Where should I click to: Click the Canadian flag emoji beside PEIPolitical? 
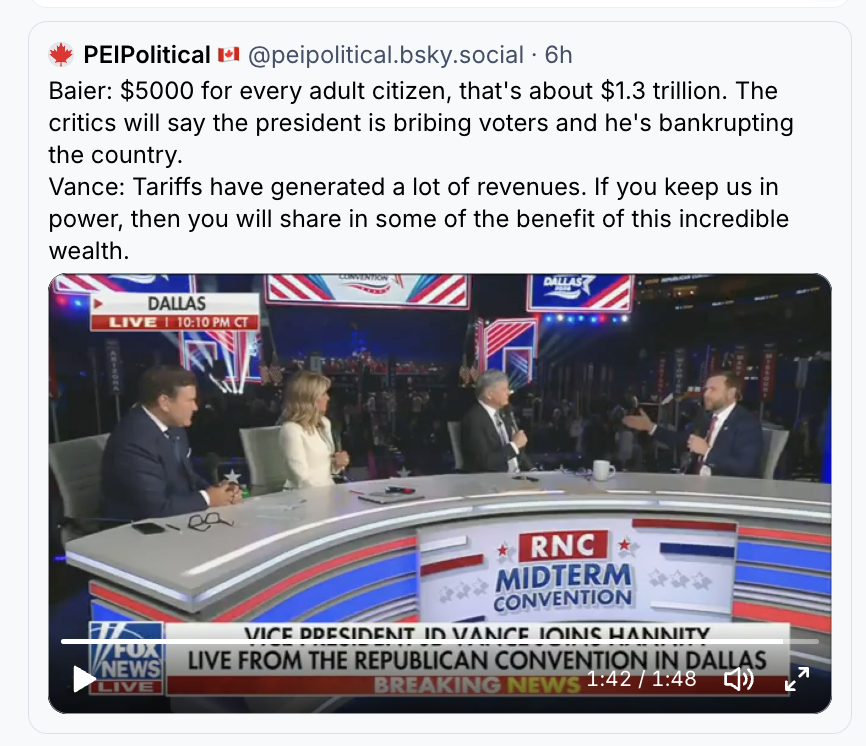pos(228,55)
